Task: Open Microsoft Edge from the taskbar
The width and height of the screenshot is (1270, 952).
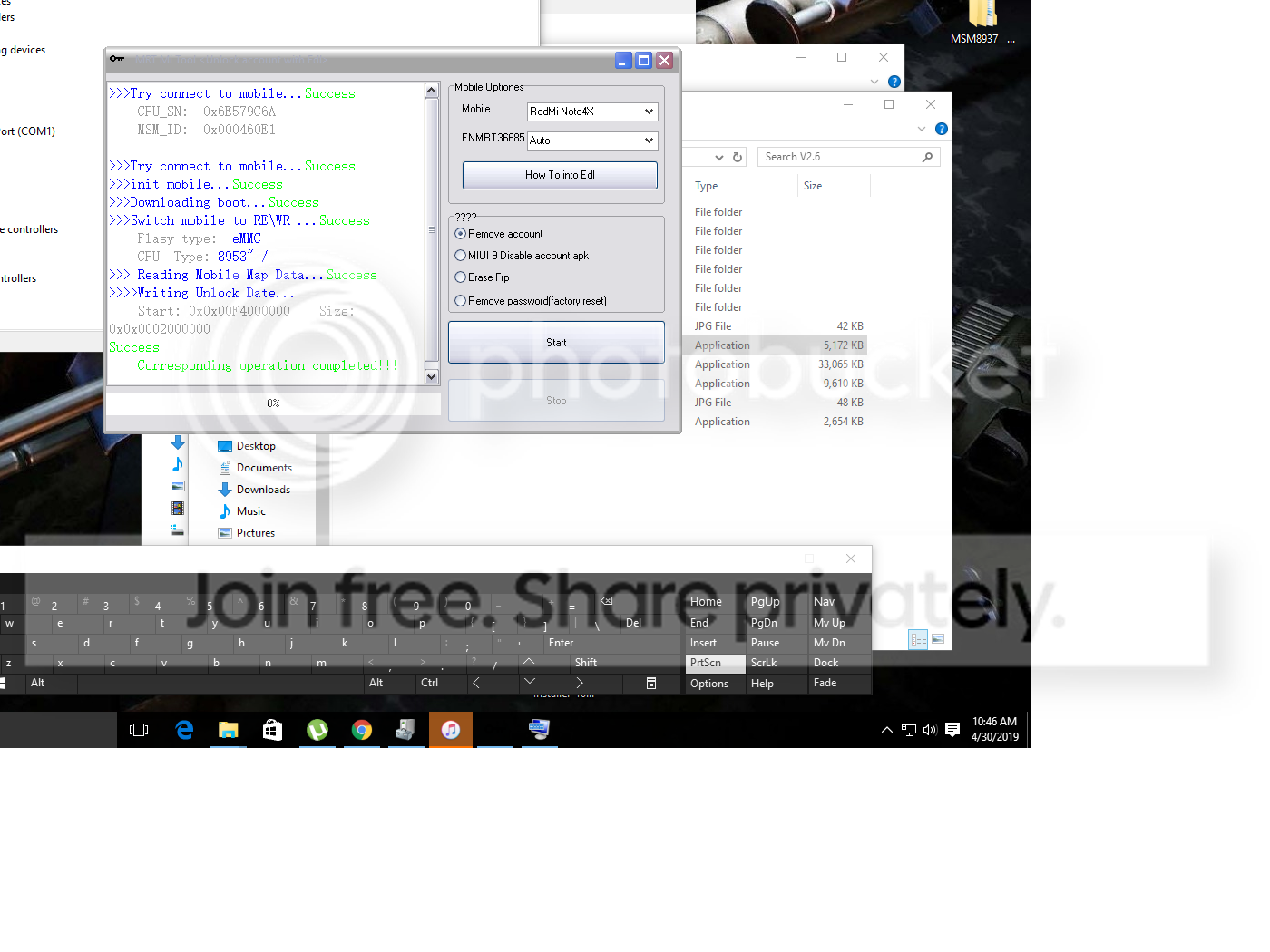Action: (x=184, y=730)
